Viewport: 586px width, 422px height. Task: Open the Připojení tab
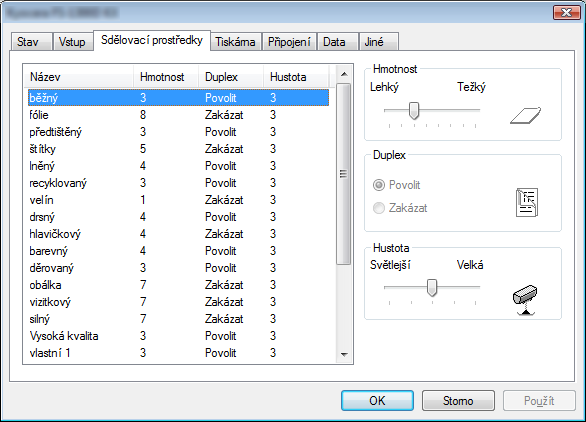tap(289, 41)
